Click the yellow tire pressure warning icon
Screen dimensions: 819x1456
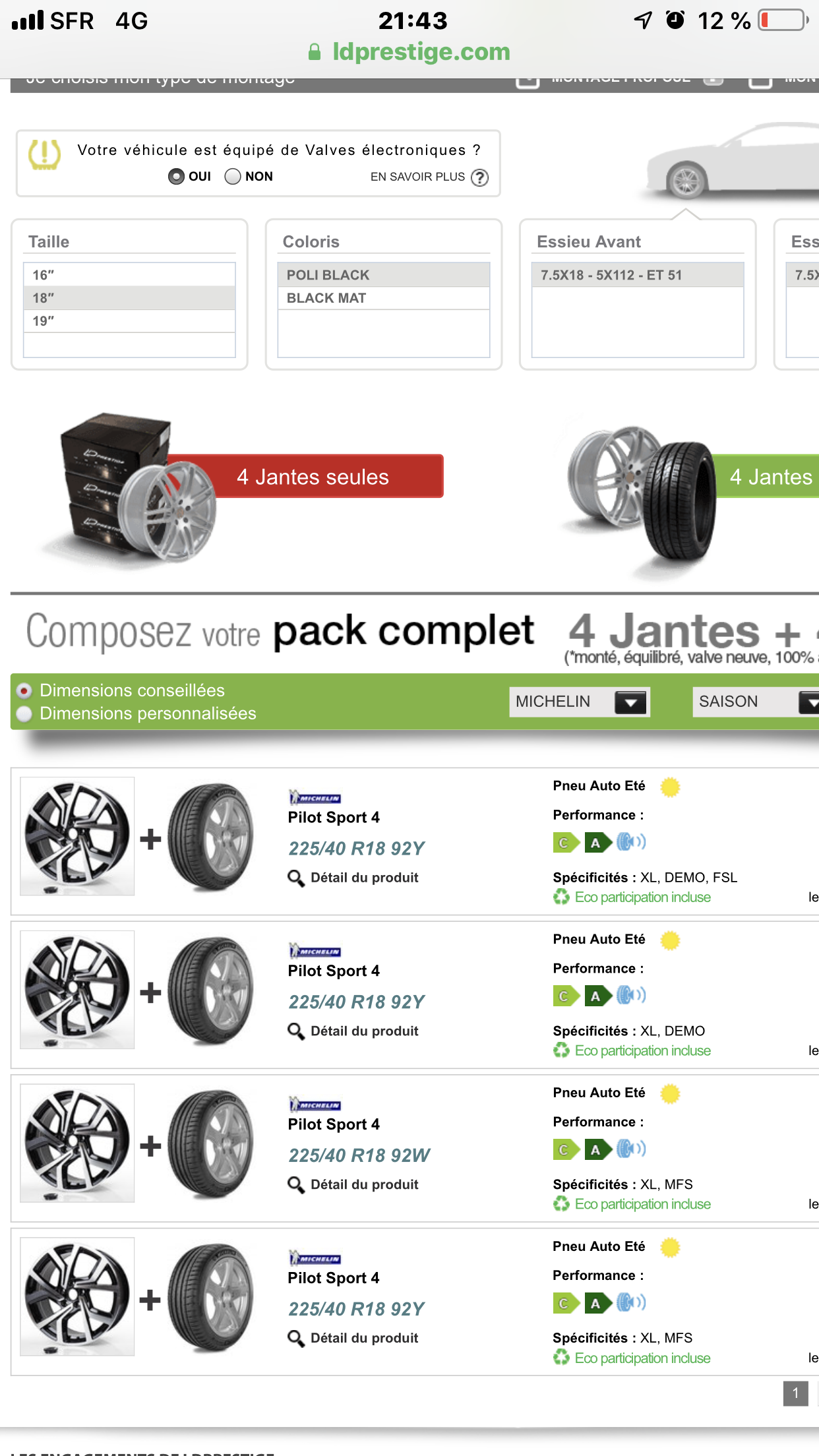(45, 154)
